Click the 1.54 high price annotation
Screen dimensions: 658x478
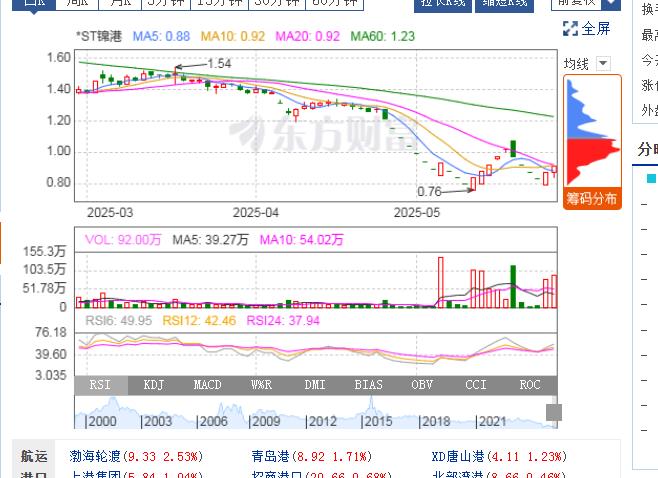(x=219, y=63)
